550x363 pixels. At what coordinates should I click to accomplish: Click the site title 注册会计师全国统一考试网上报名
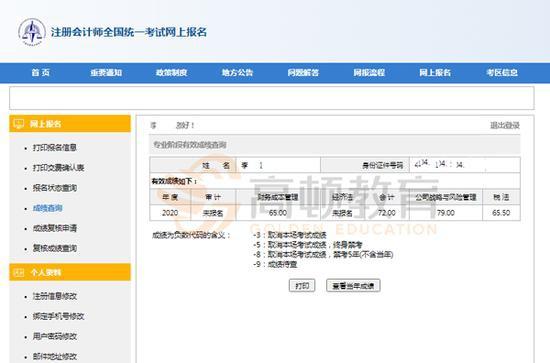[129, 32]
